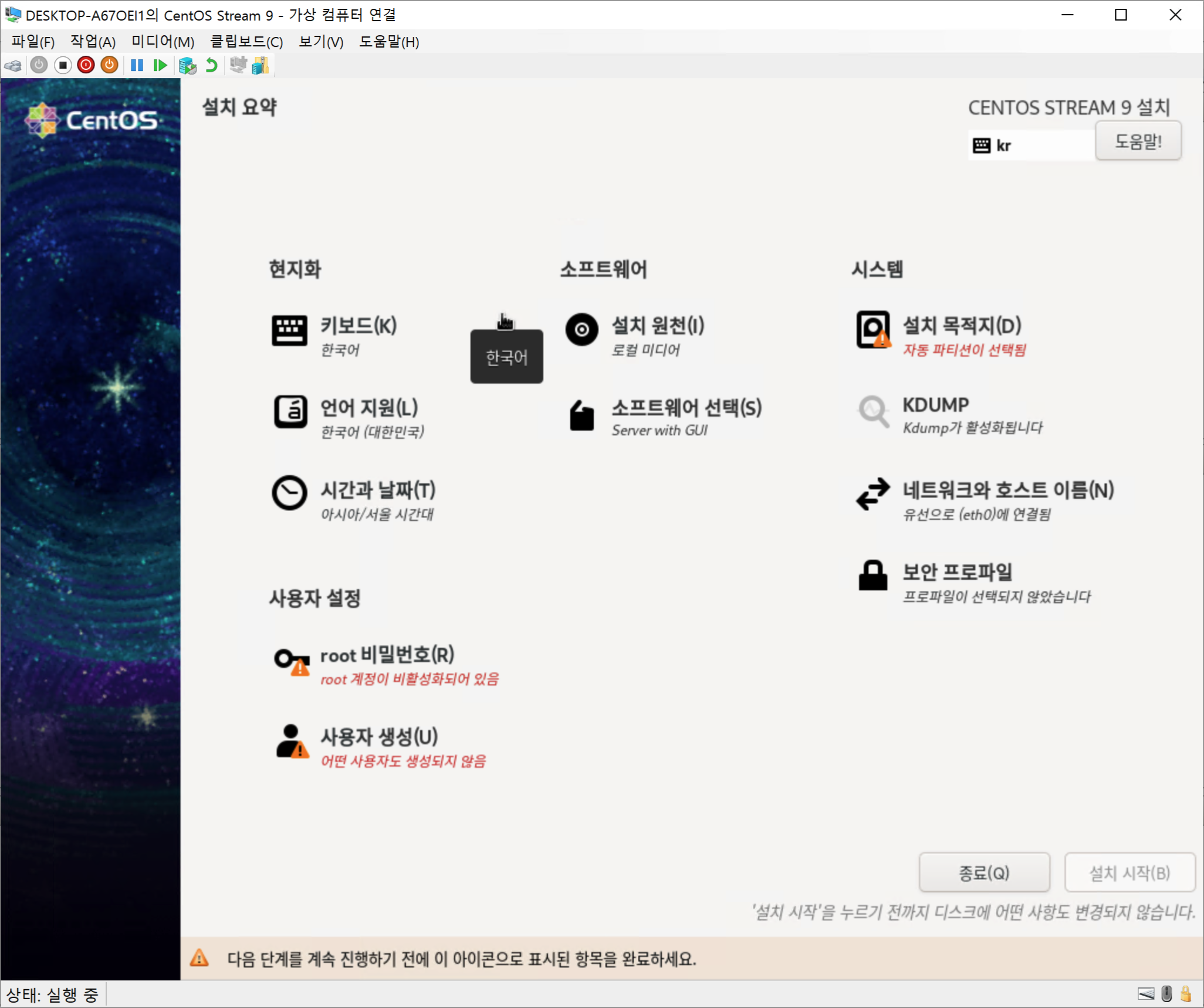
Task: Turn off the VM with the black stop icon
Action: click(x=63, y=65)
